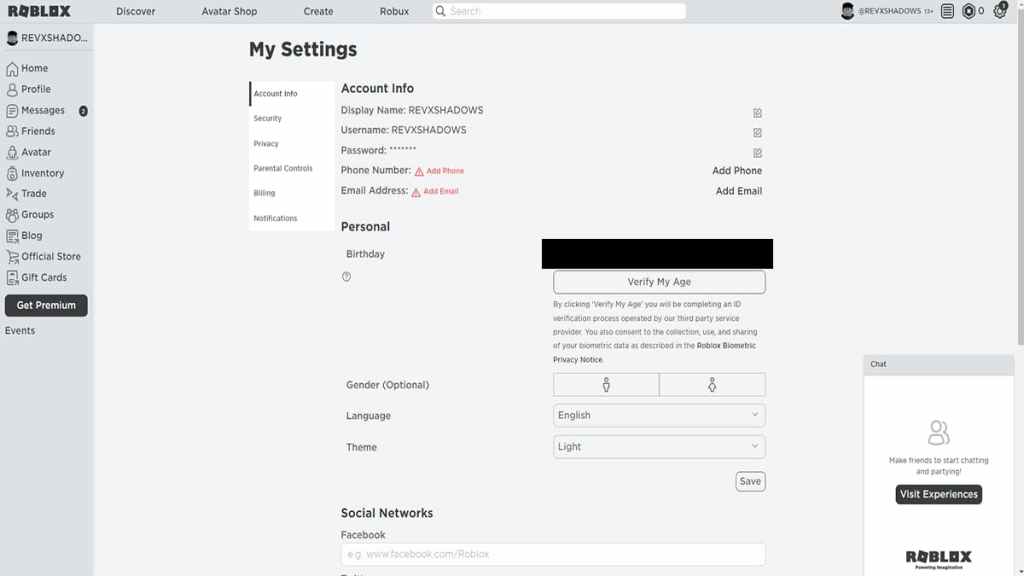Image resolution: width=1024 pixels, height=576 pixels.
Task: Switch to the Security settings tab
Action: pyautogui.click(x=268, y=119)
